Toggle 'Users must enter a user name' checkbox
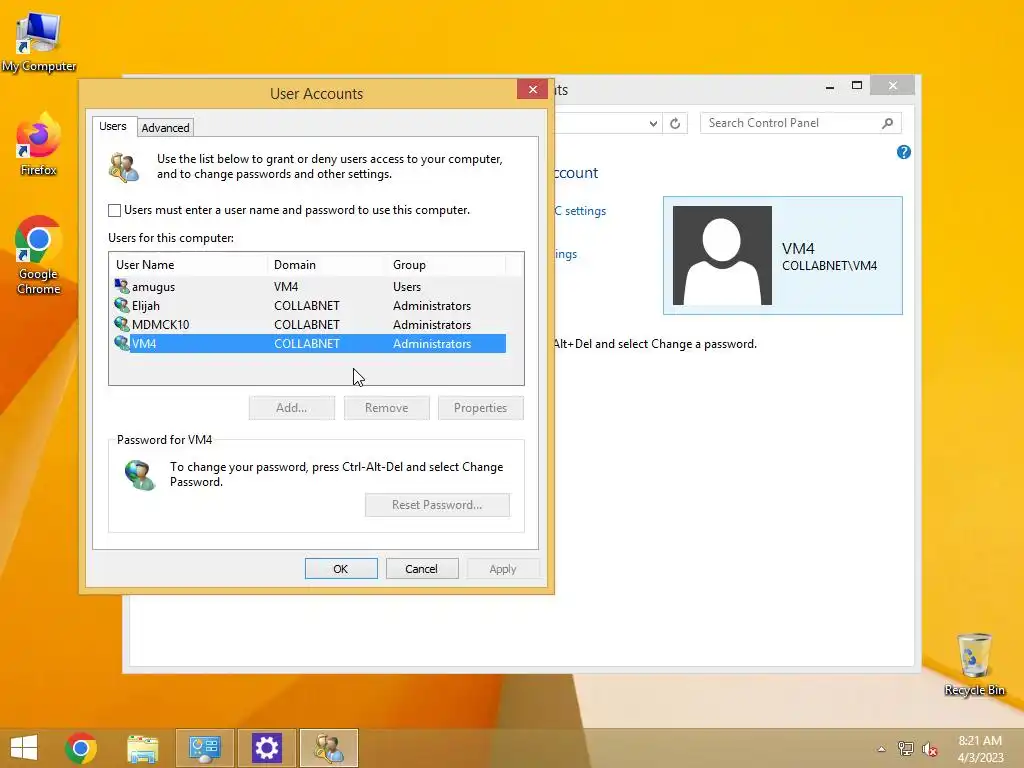The height and width of the screenshot is (768, 1024). [x=114, y=210]
